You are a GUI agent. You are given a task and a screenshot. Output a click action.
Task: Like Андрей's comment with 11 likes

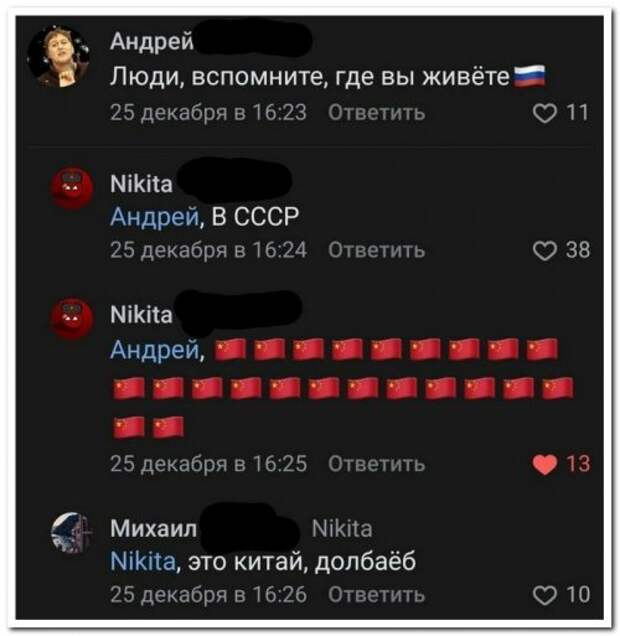pyautogui.click(x=544, y=113)
